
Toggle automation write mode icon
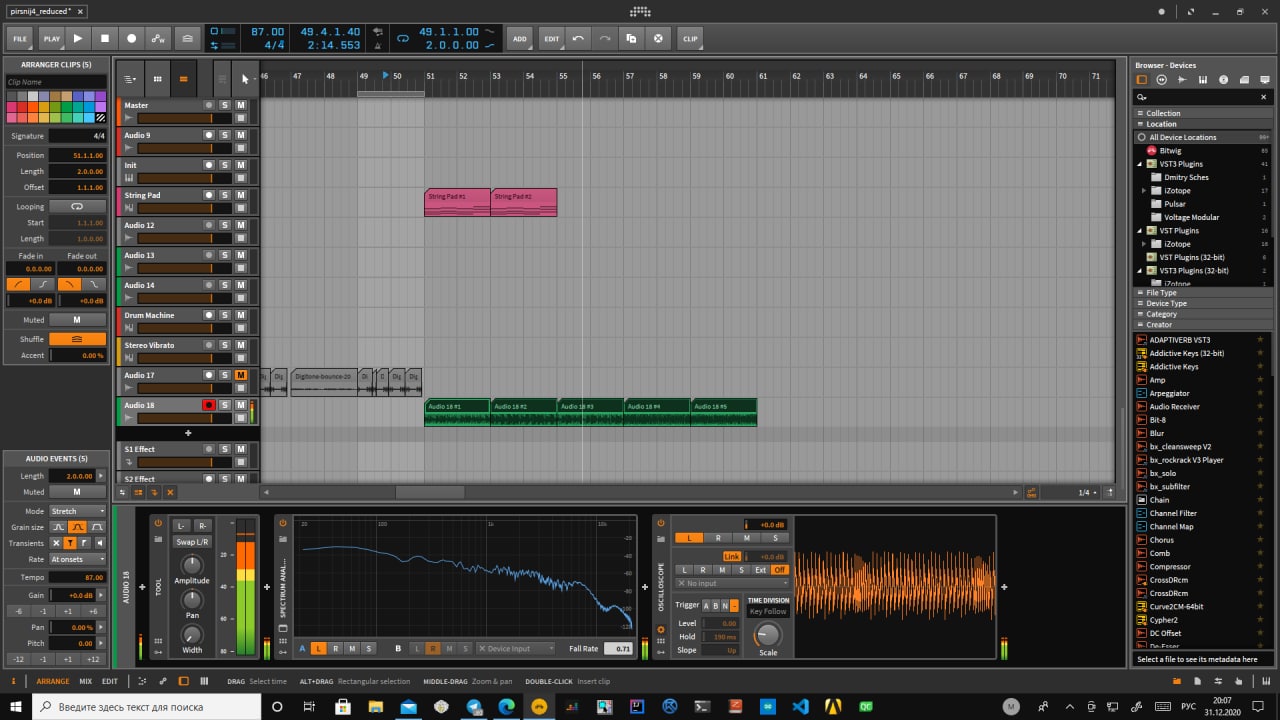pos(158,38)
